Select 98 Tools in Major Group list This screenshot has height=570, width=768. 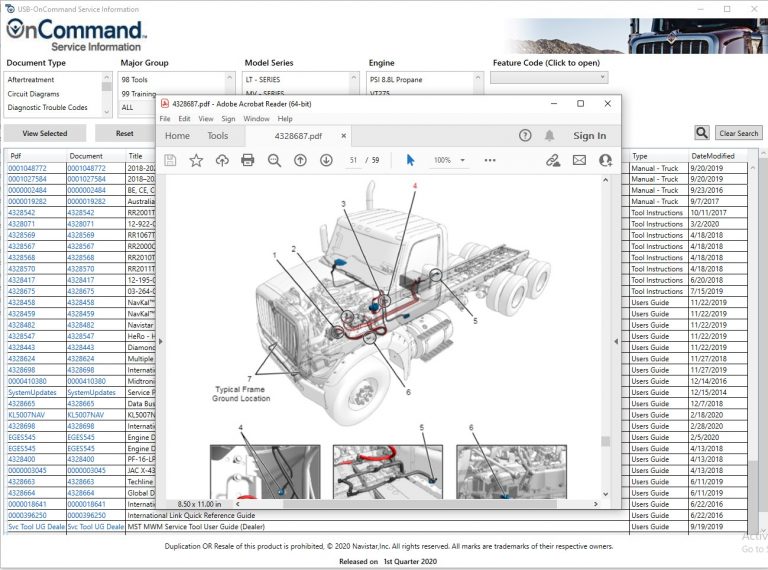134,79
